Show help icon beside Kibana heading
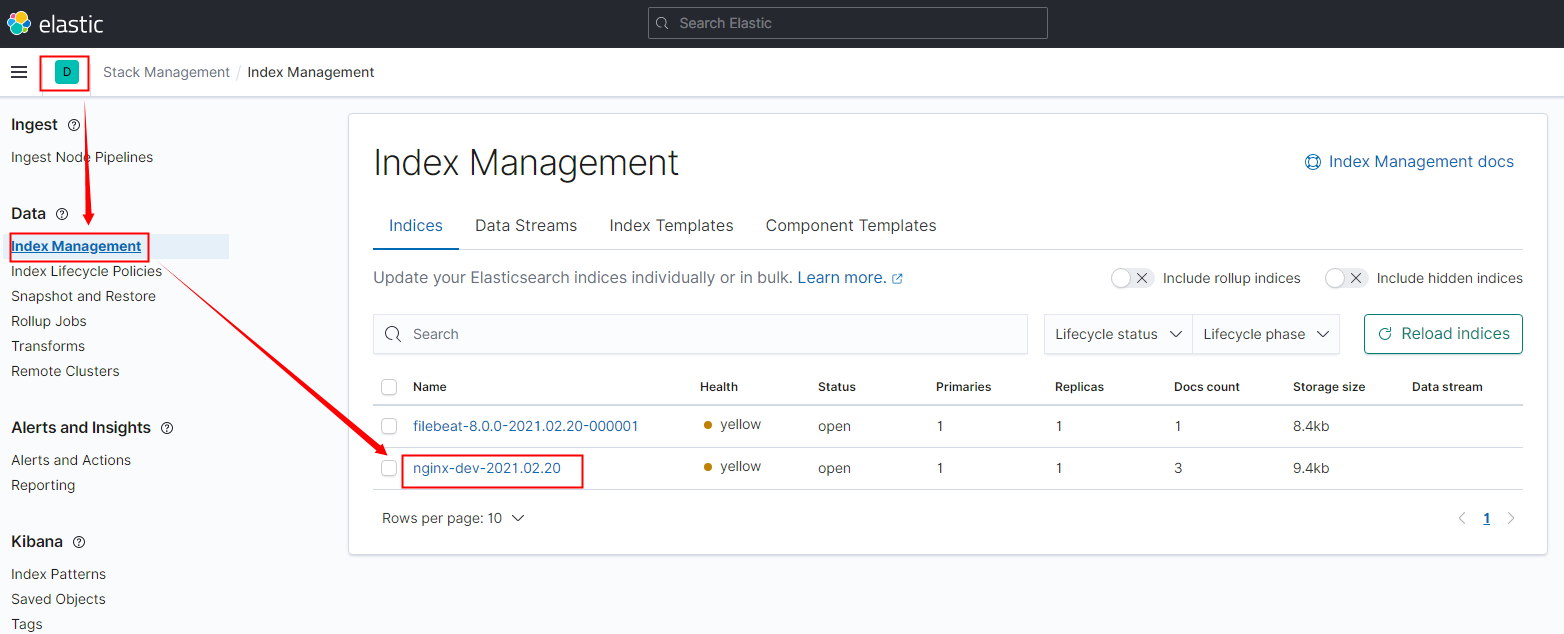 point(79,542)
